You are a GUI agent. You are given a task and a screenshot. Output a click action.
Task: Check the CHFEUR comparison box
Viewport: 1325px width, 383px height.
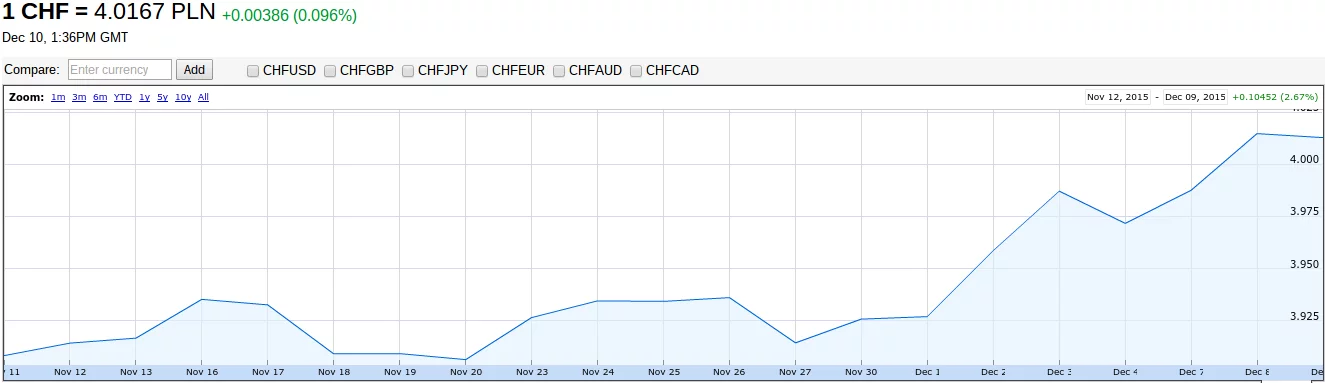coord(482,71)
